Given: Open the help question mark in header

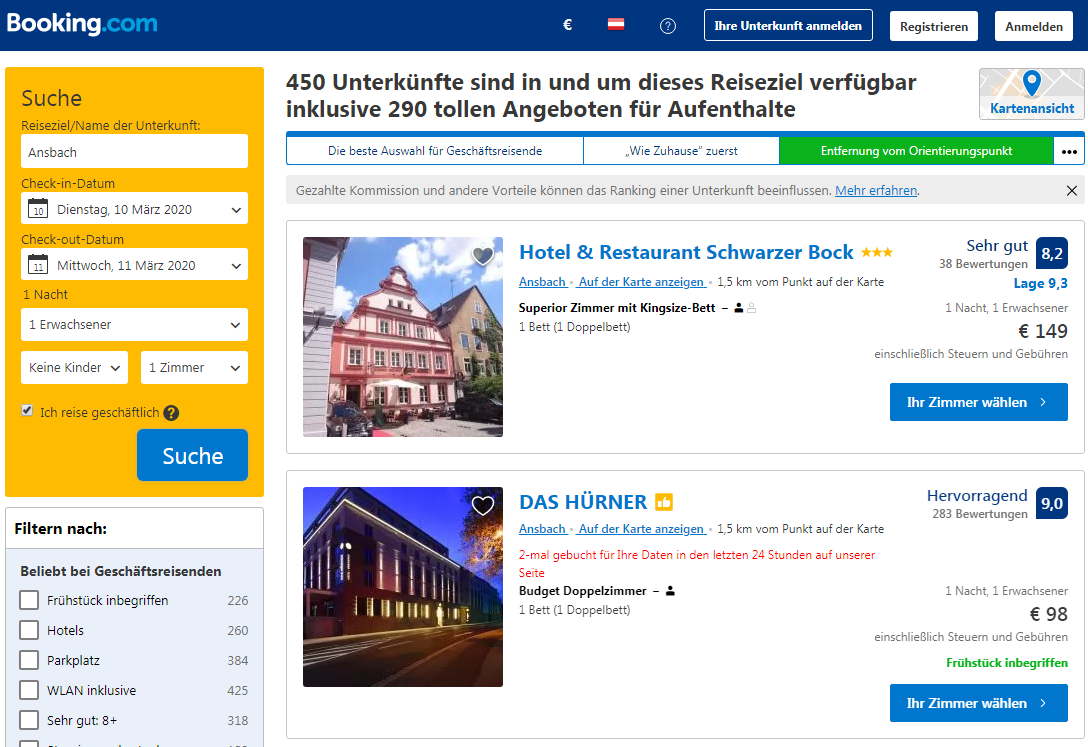Looking at the screenshot, I should point(668,26).
